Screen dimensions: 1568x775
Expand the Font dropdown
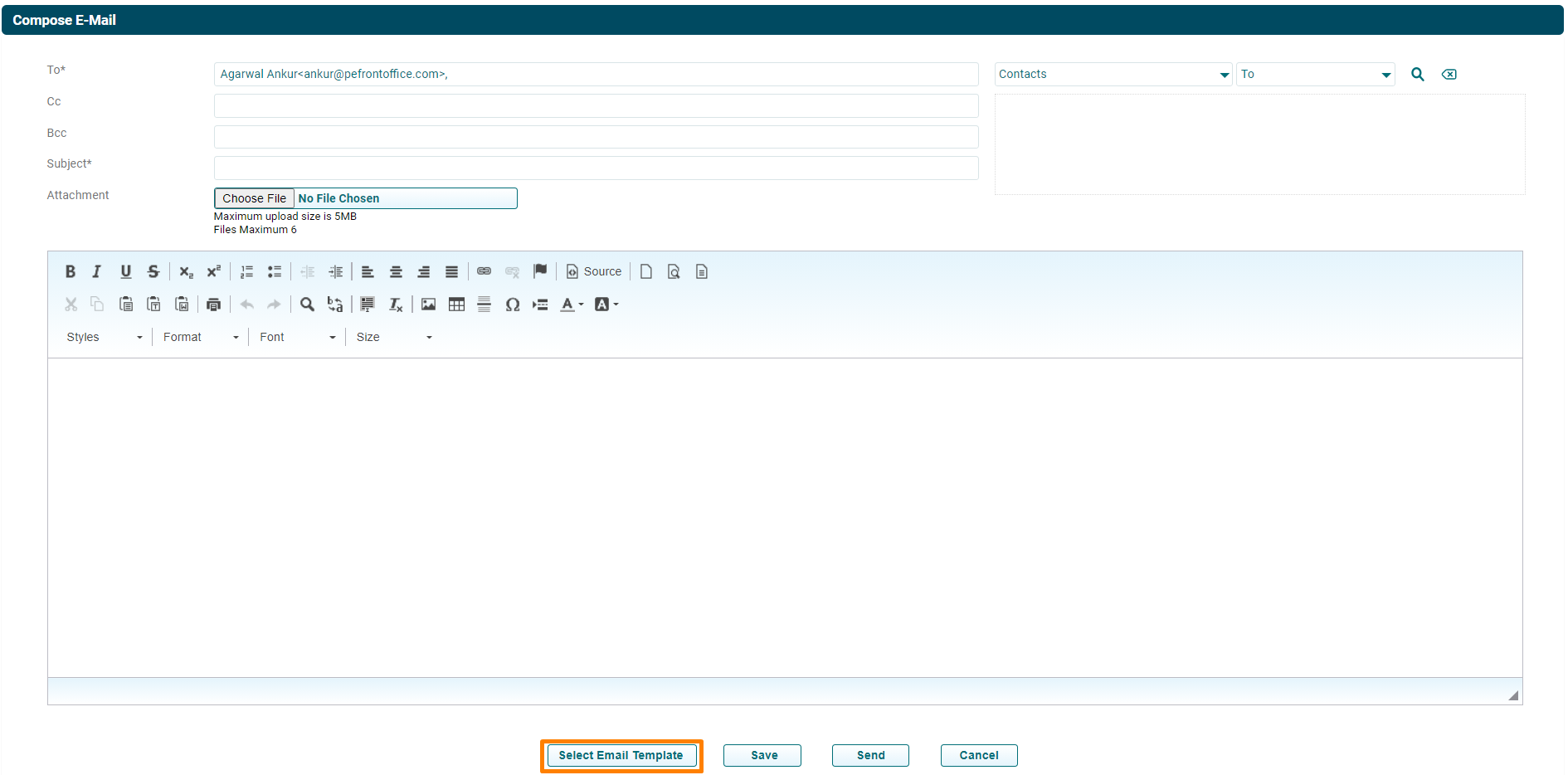(297, 337)
